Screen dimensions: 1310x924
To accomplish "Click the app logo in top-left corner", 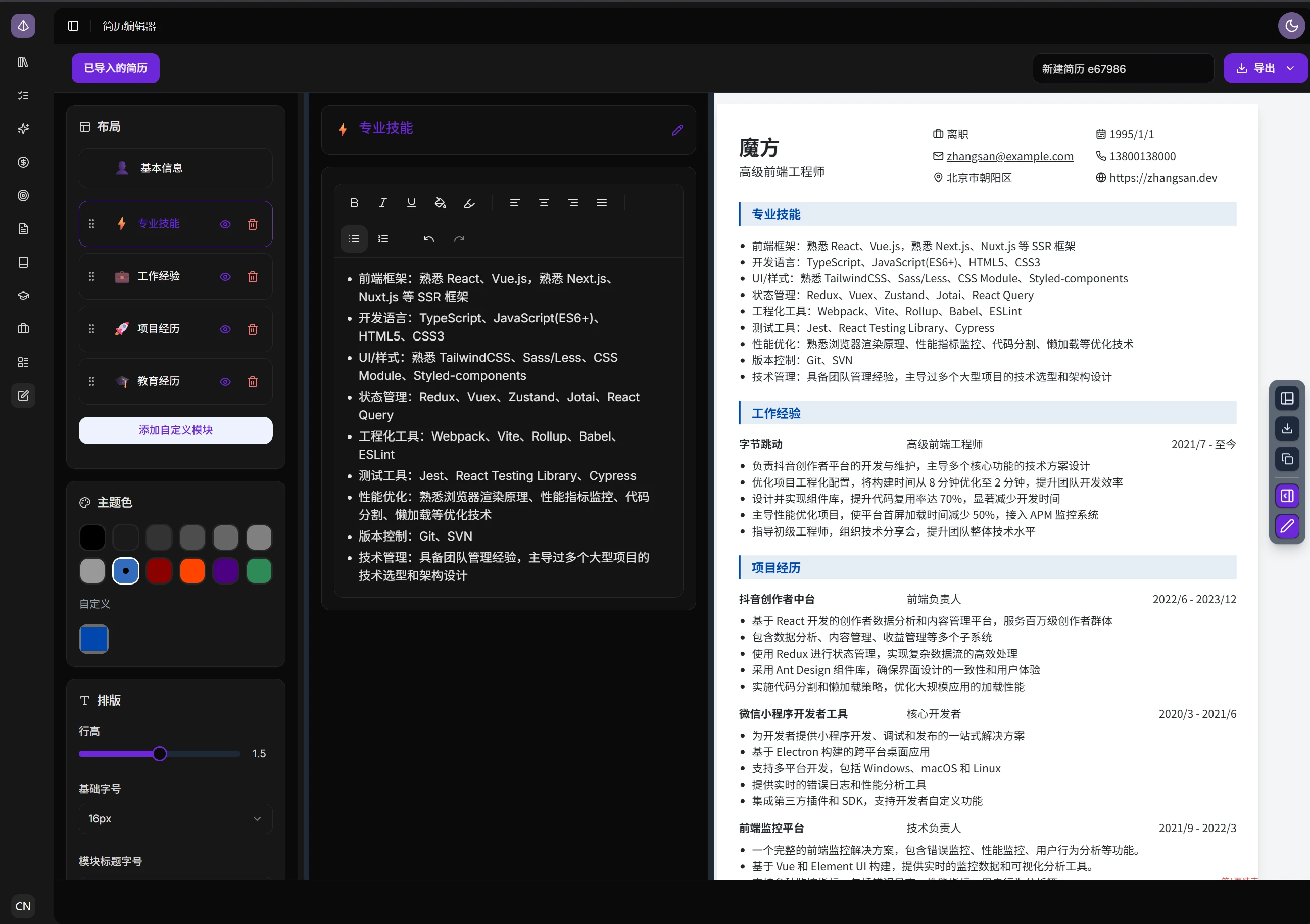I will [x=23, y=26].
